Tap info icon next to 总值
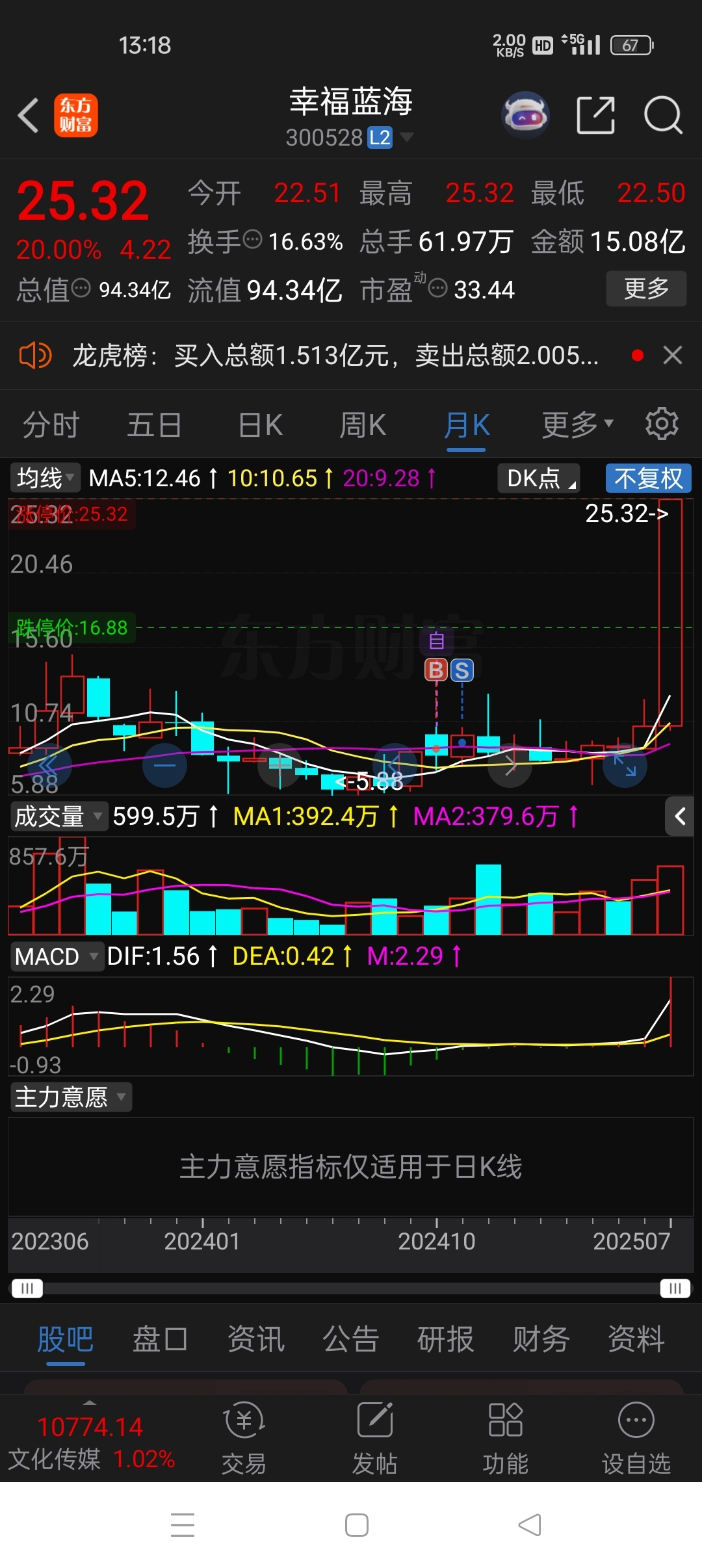Screen dimensions: 702x1568 point(81,287)
